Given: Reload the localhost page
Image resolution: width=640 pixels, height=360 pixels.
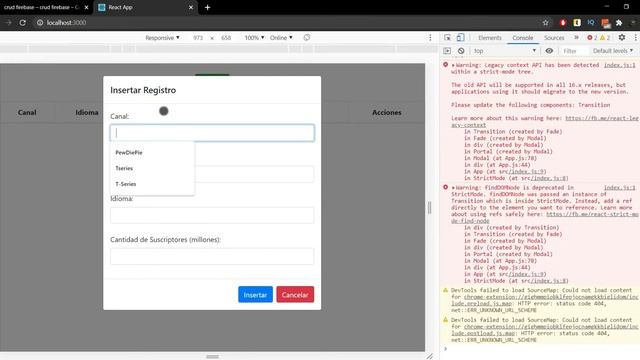Looking at the screenshot, I should pyautogui.click(x=22, y=22).
